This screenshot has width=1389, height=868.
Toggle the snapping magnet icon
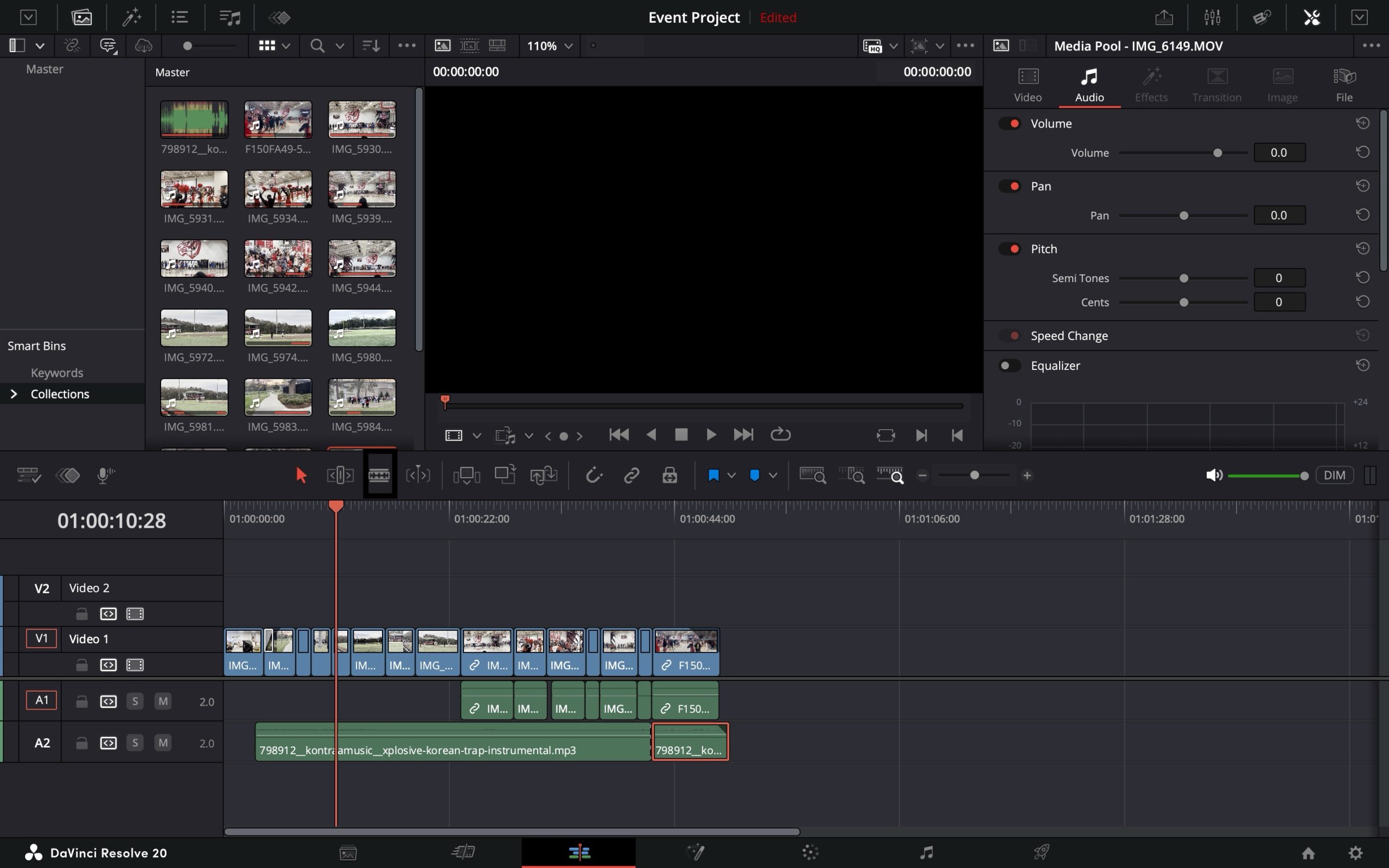click(x=594, y=475)
